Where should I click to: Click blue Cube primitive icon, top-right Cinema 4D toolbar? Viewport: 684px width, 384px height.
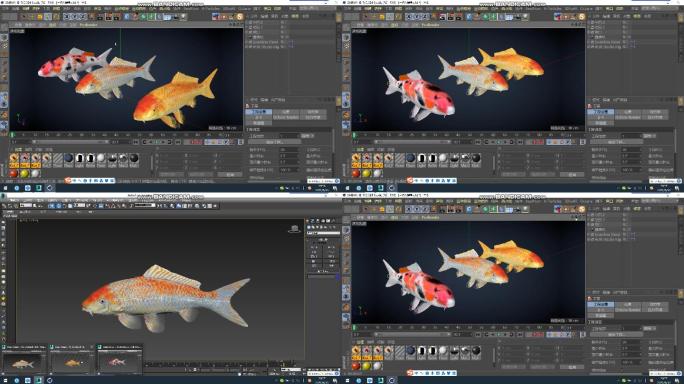(x=469, y=17)
